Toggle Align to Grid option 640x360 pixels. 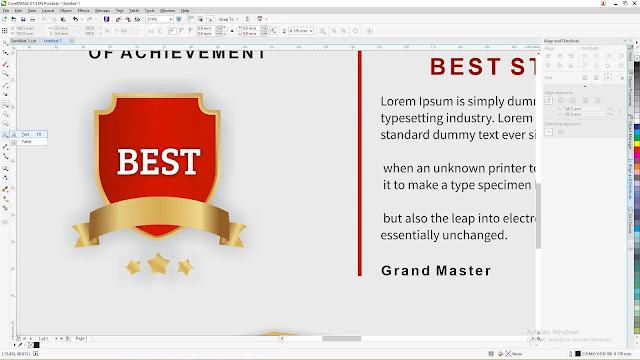[585, 100]
